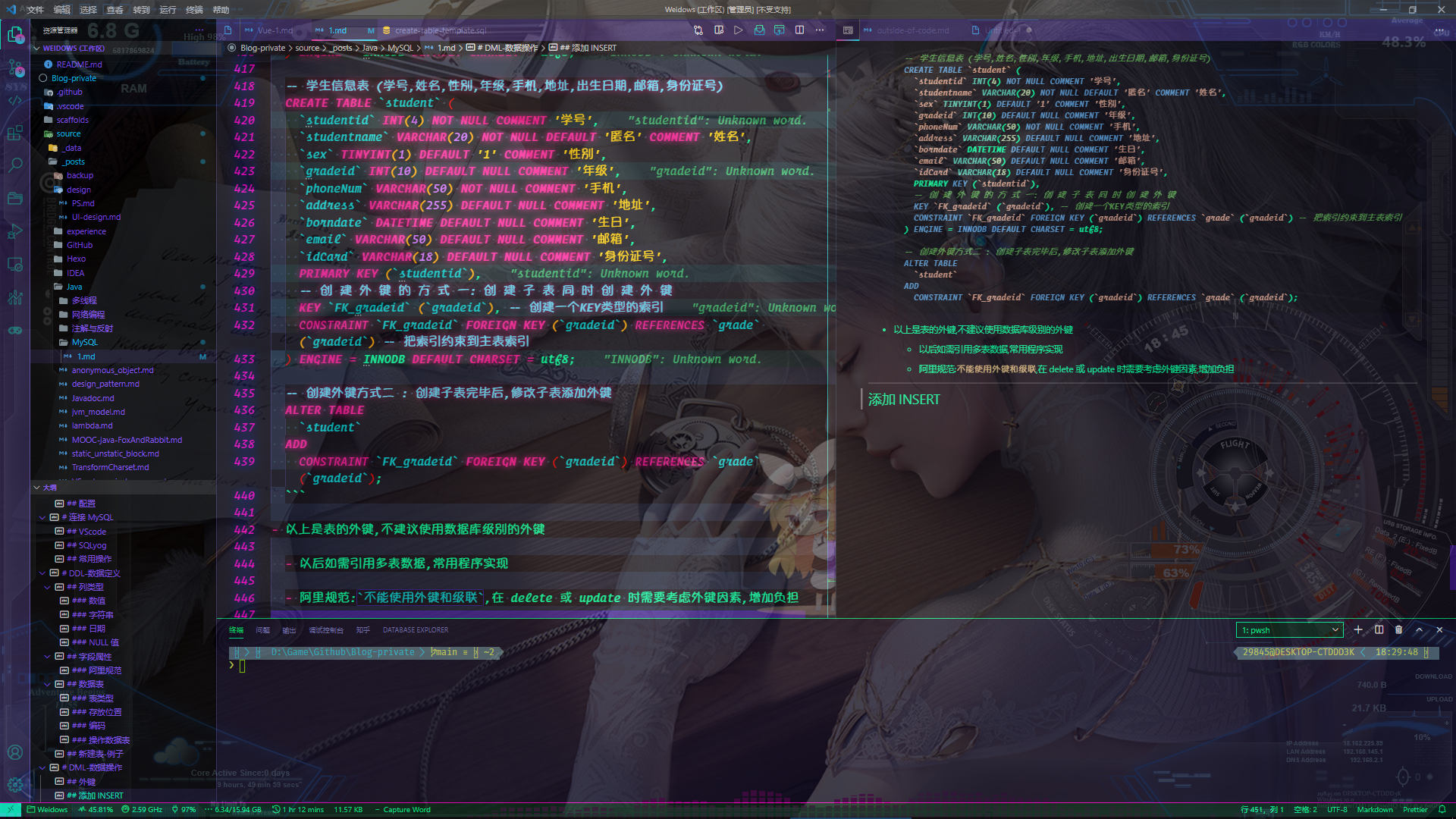Open the 编辑 (Edit) menu
Viewport: 1456px width, 819px height.
pos(62,10)
